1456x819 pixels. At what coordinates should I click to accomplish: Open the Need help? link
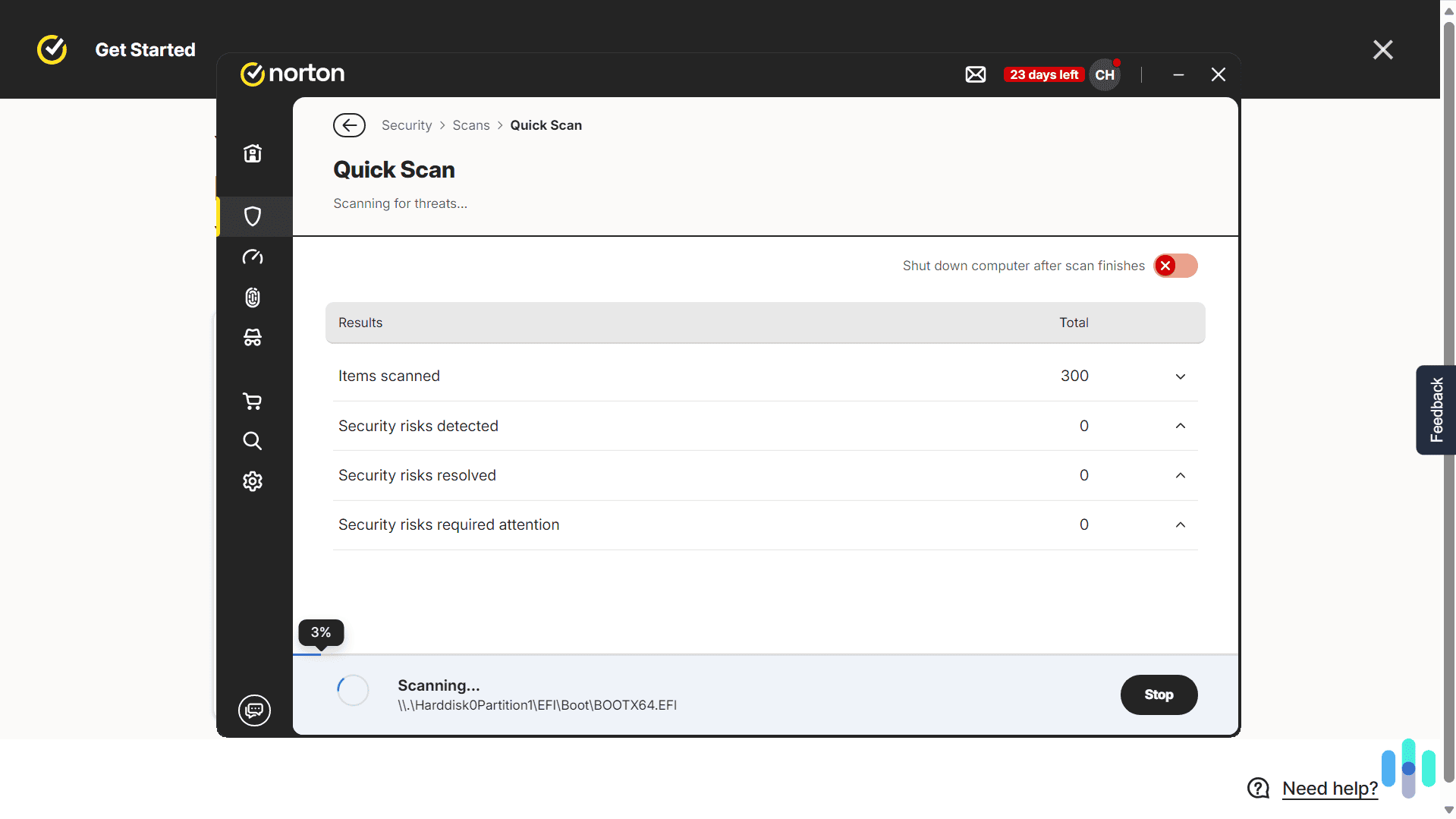click(x=1330, y=789)
